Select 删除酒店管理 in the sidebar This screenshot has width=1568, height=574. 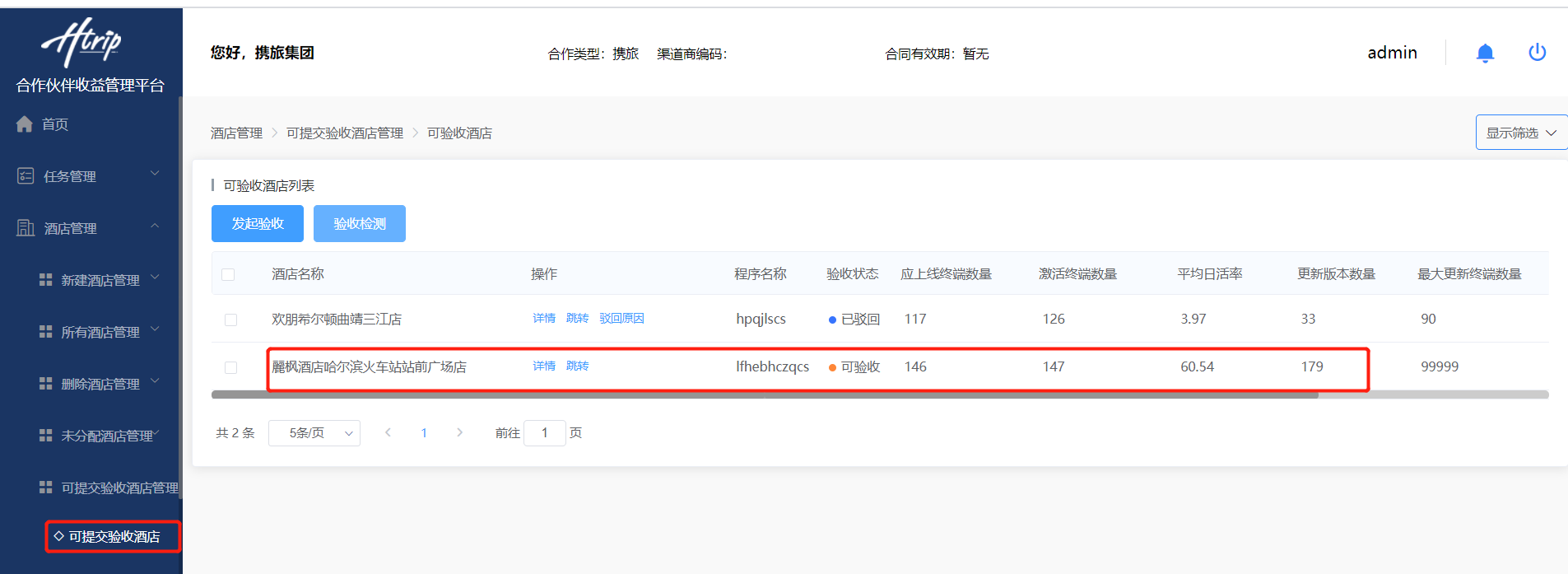click(100, 384)
